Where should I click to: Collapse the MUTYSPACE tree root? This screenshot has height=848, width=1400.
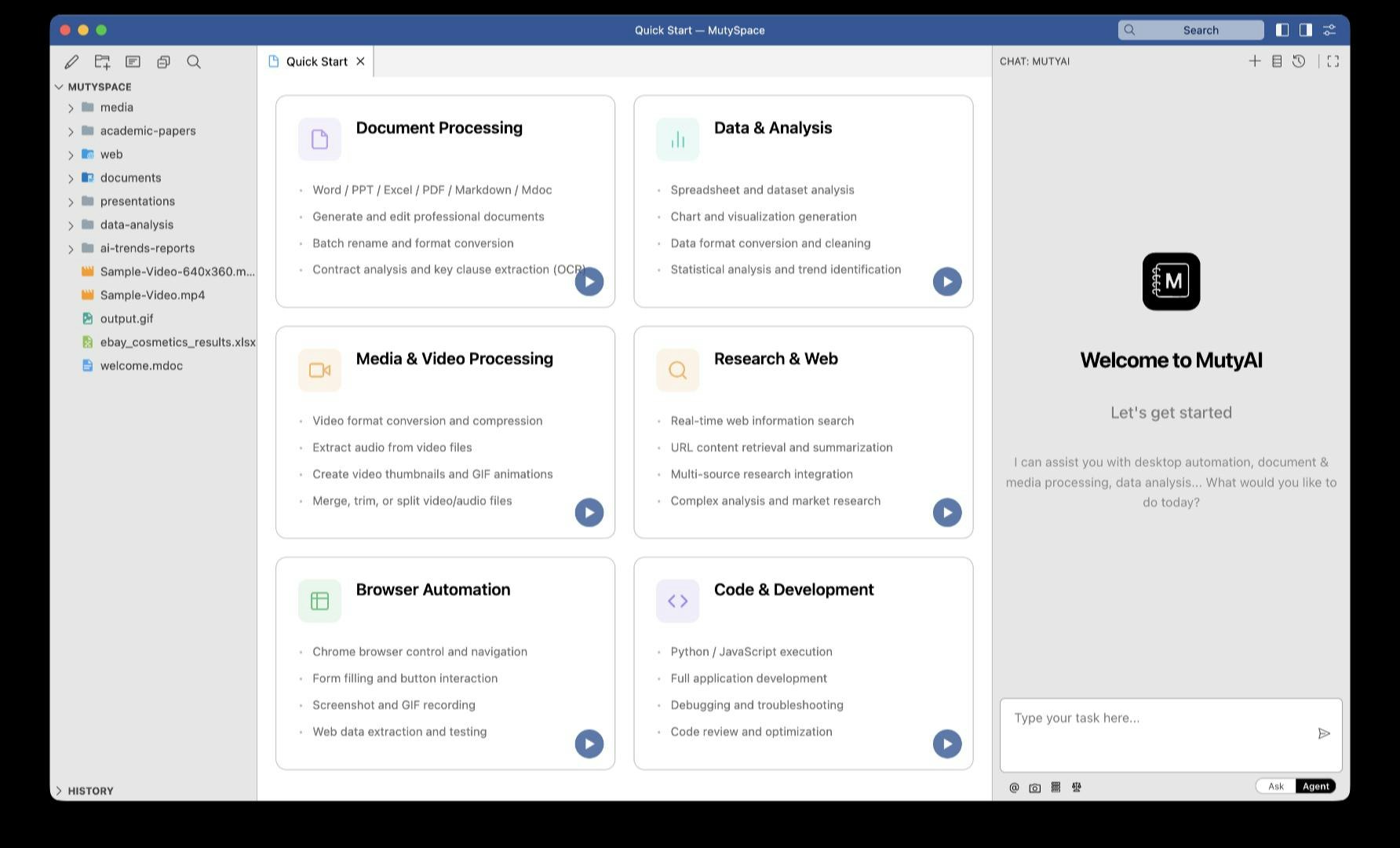coord(59,86)
